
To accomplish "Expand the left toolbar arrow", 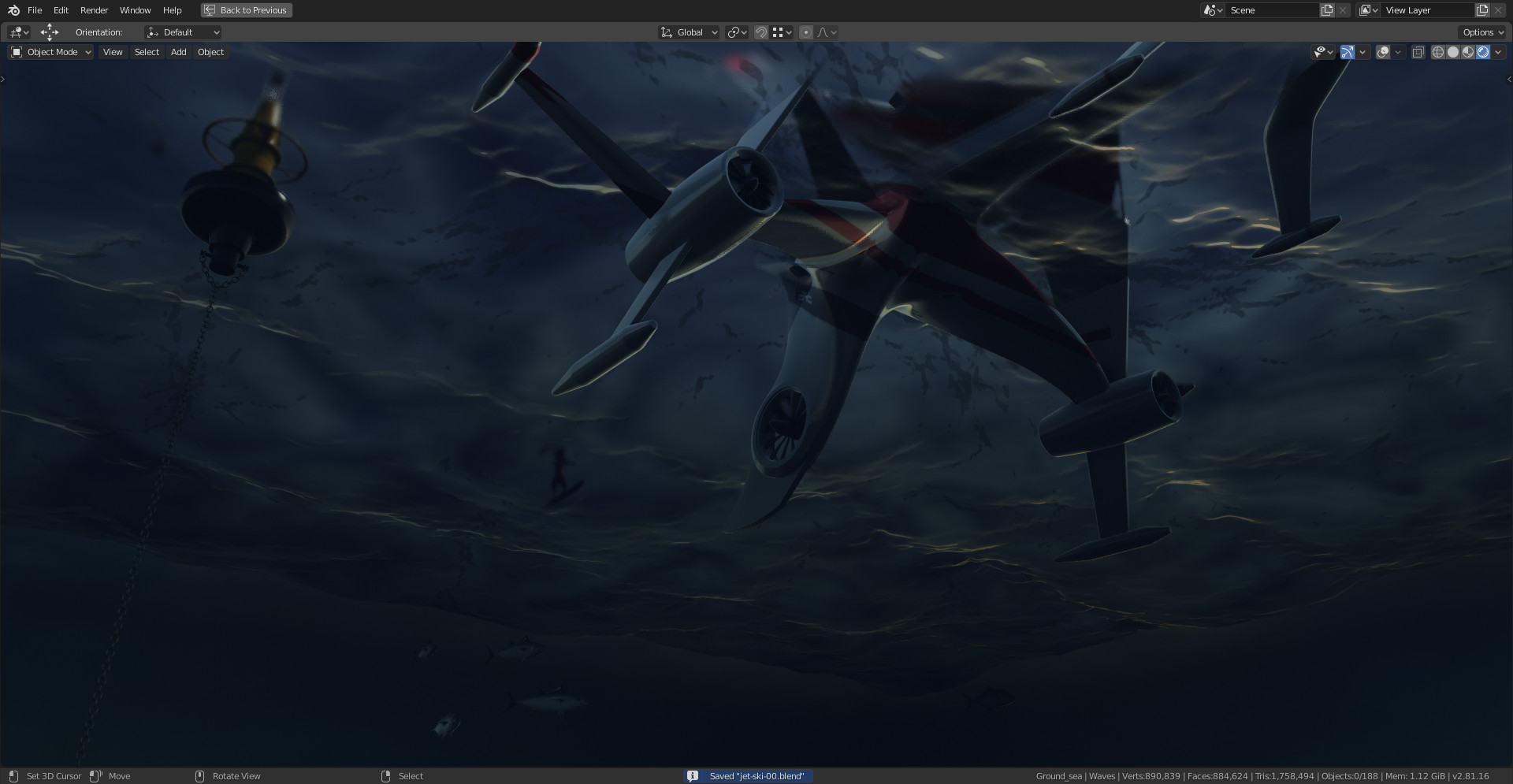I will point(3,79).
